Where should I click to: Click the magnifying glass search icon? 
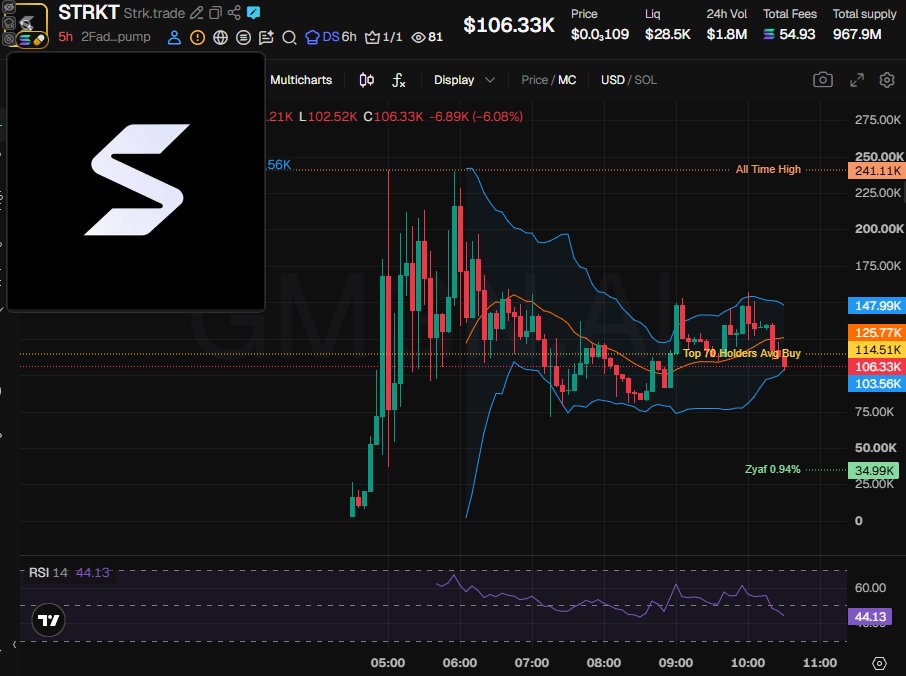[289, 38]
